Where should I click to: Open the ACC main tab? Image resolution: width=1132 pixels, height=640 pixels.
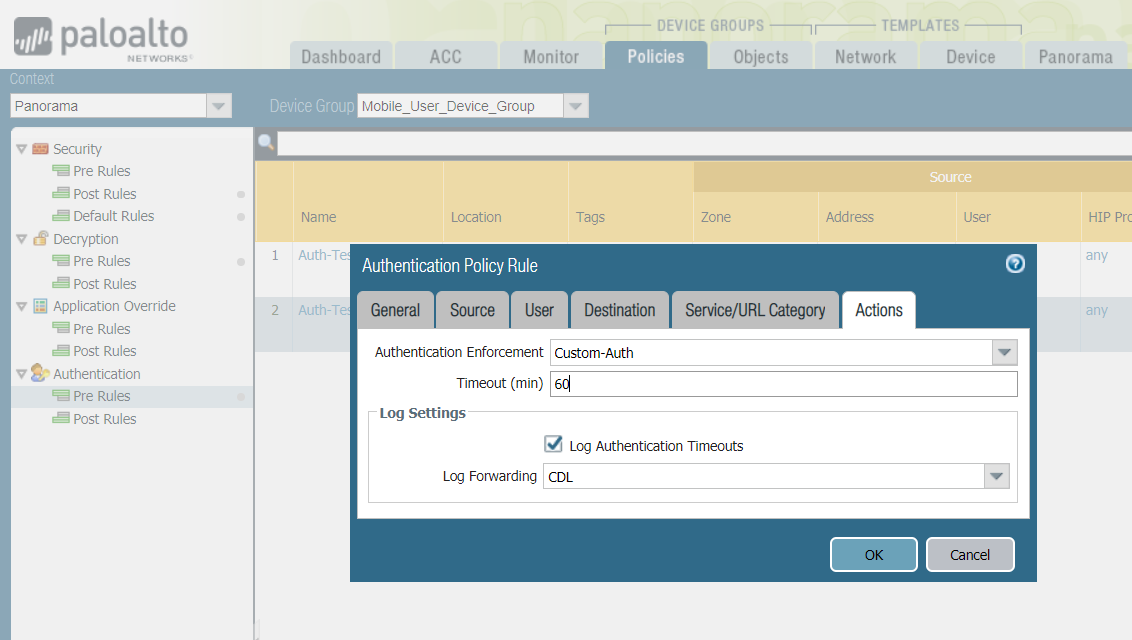pyautogui.click(x=445, y=56)
